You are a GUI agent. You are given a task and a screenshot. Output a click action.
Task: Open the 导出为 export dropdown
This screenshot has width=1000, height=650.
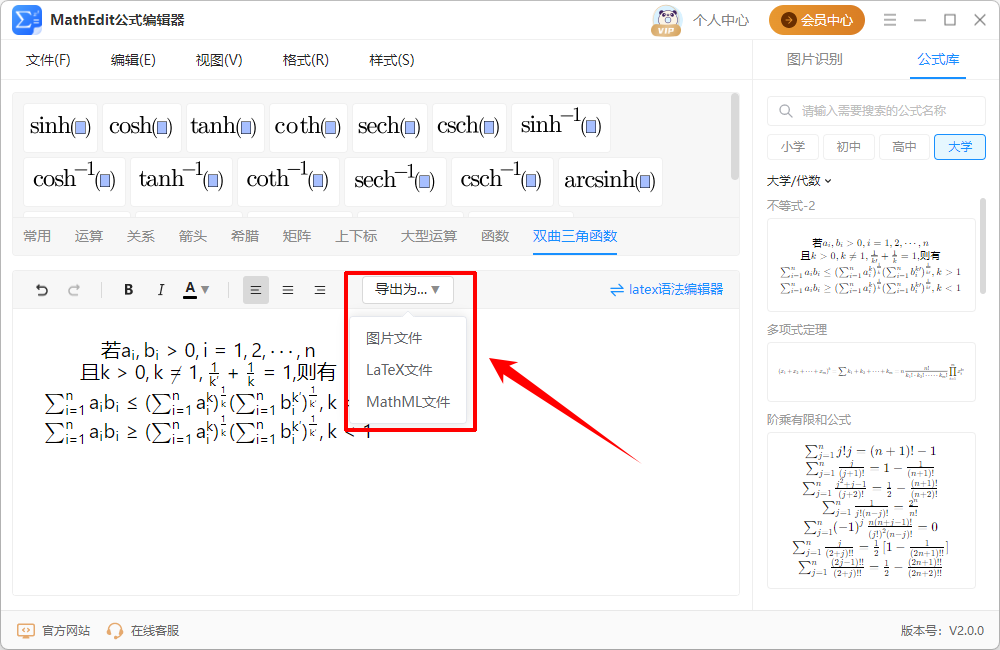[408, 290]
